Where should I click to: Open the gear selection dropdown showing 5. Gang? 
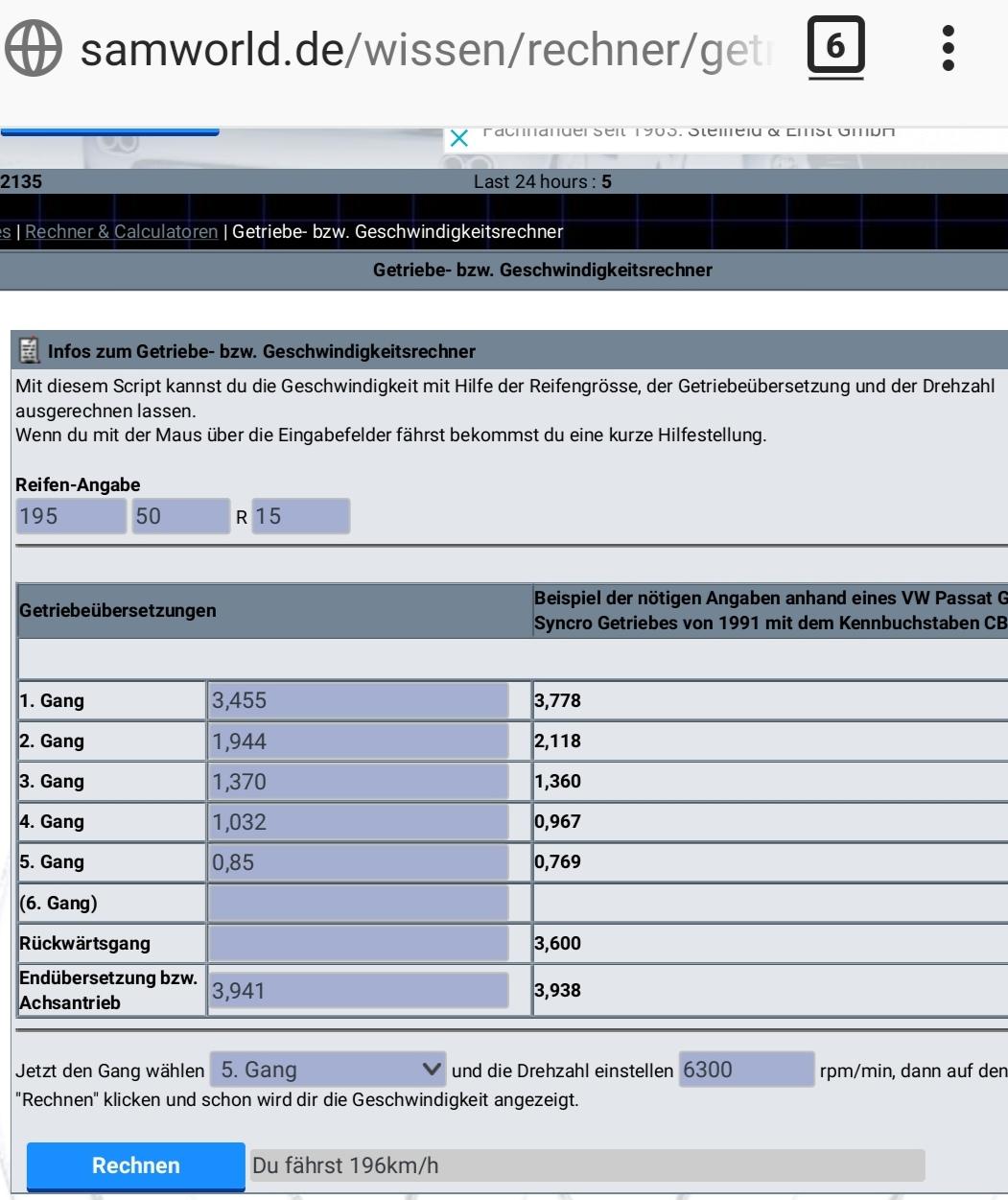point(328,1070)
